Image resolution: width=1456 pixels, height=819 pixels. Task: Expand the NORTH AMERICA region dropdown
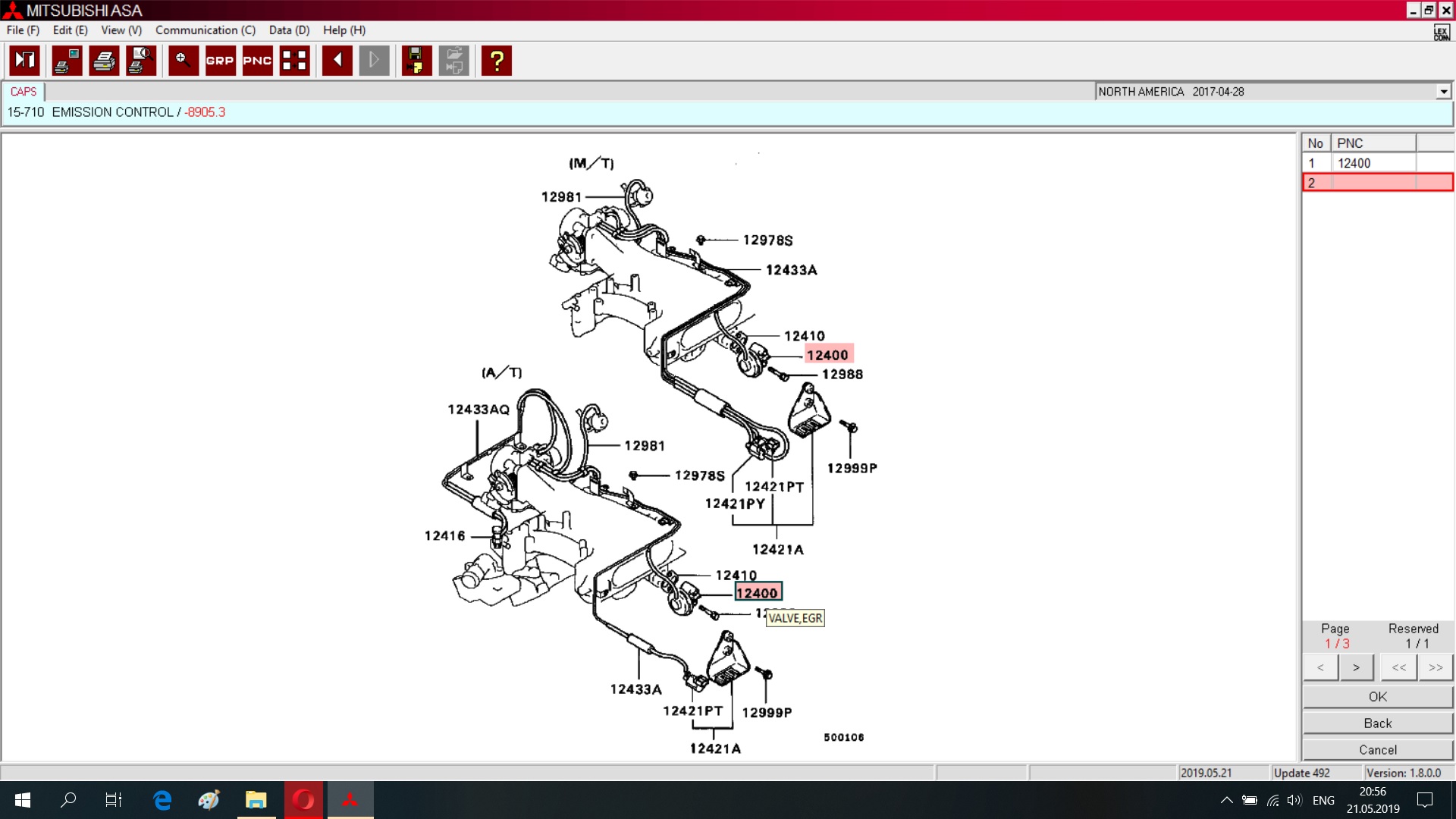pos(1443,92)
